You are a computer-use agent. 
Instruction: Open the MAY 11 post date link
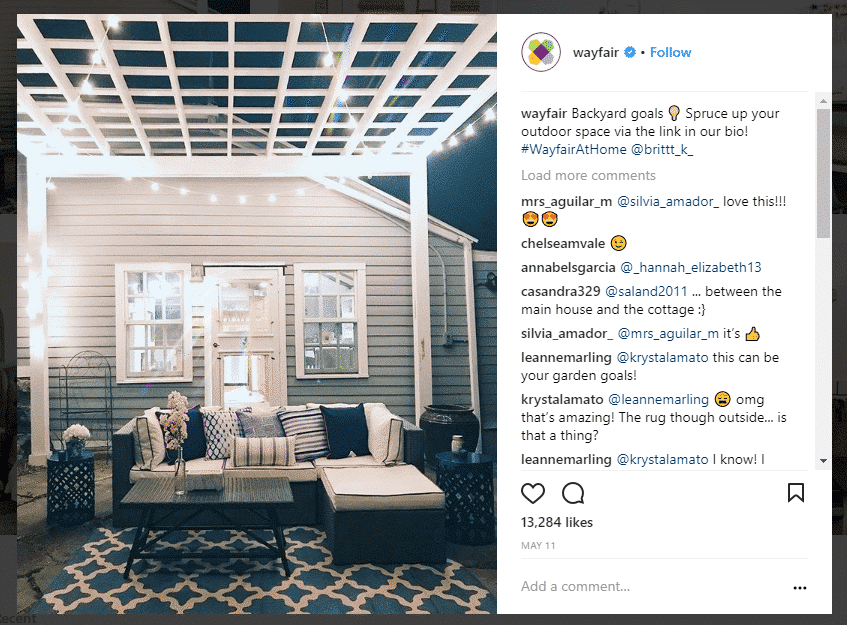coord(538,546)
